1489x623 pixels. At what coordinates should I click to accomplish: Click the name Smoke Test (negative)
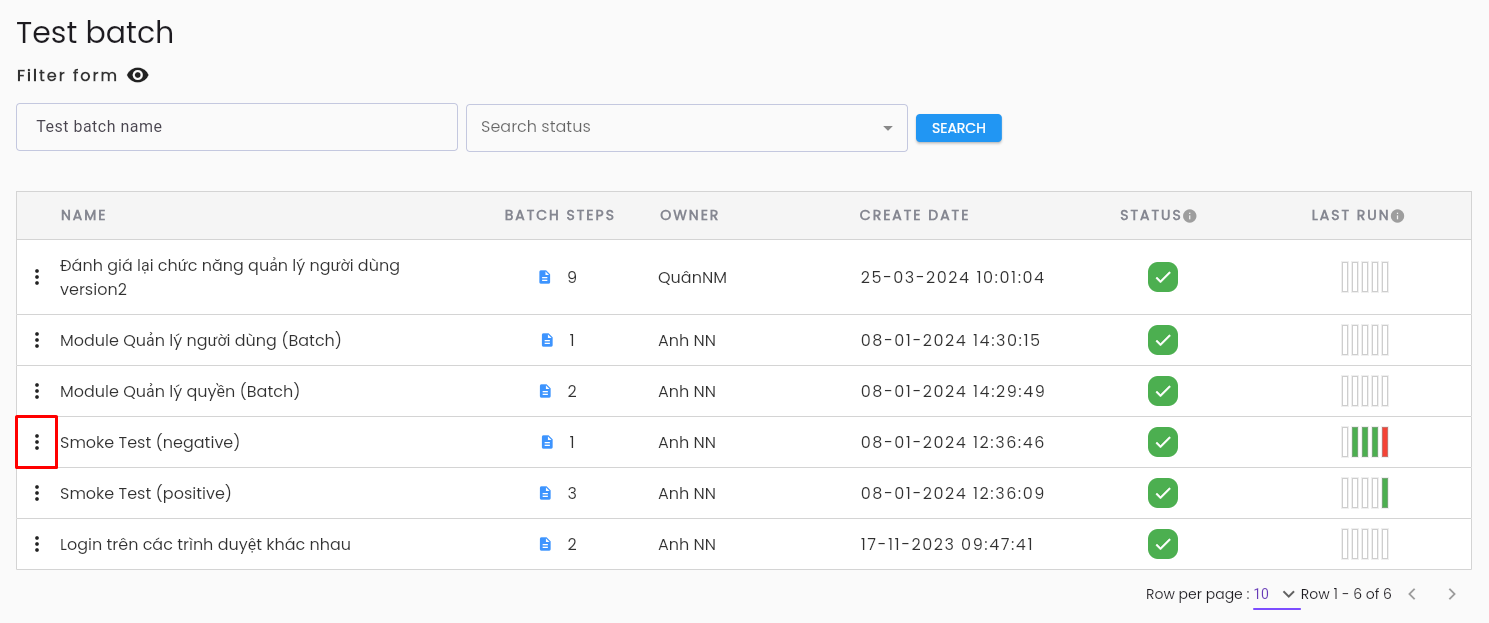[150, 442]
